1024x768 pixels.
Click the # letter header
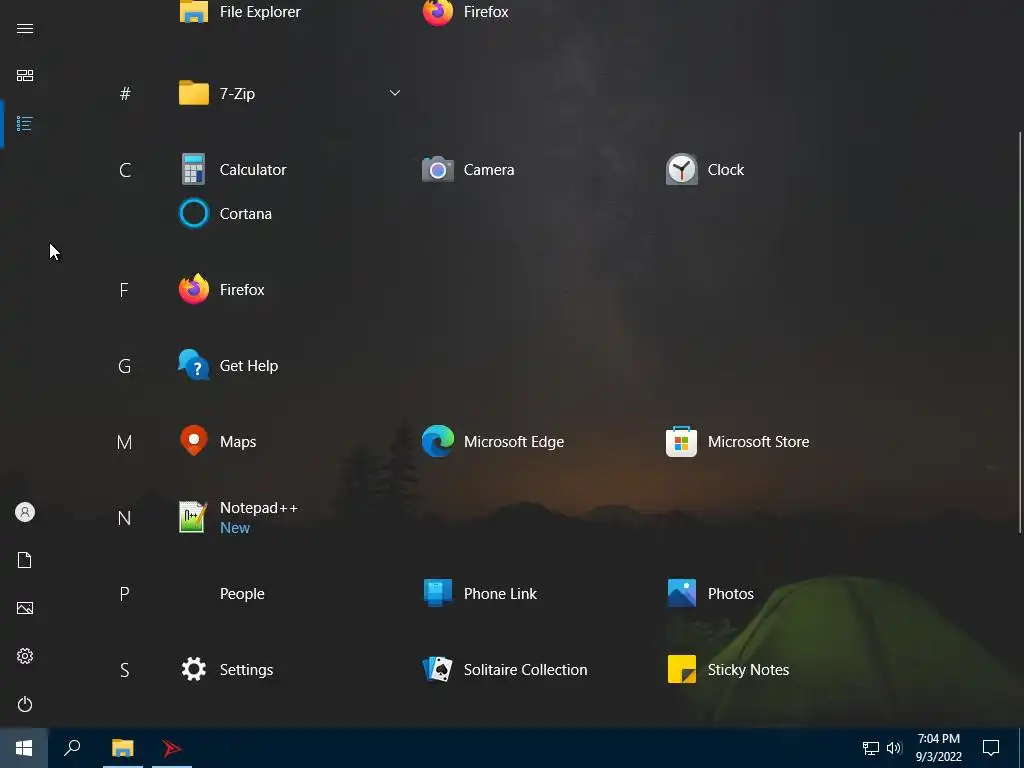pos(125,93)
